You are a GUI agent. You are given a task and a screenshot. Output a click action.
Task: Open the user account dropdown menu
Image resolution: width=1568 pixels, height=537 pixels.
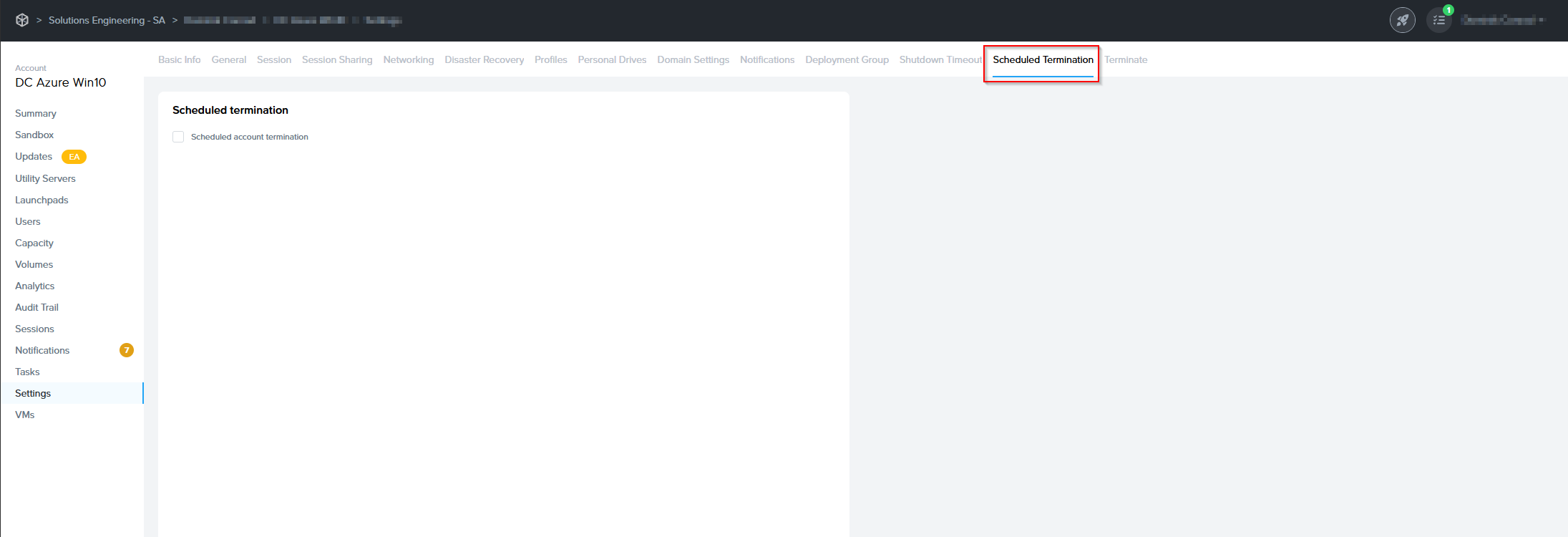(x=1502, y=20)
